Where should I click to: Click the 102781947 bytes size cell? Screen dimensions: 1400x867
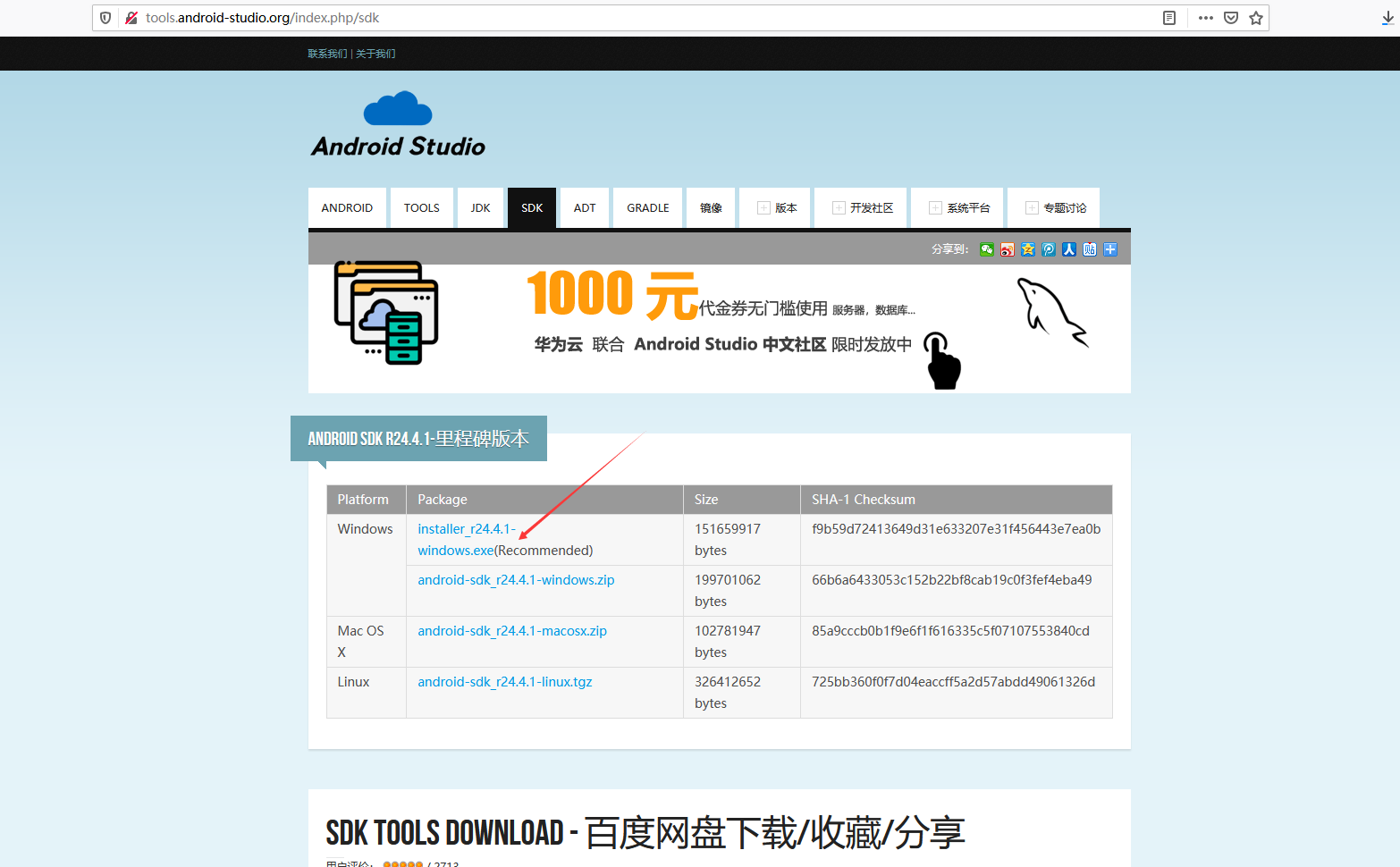tap(742, 642)
